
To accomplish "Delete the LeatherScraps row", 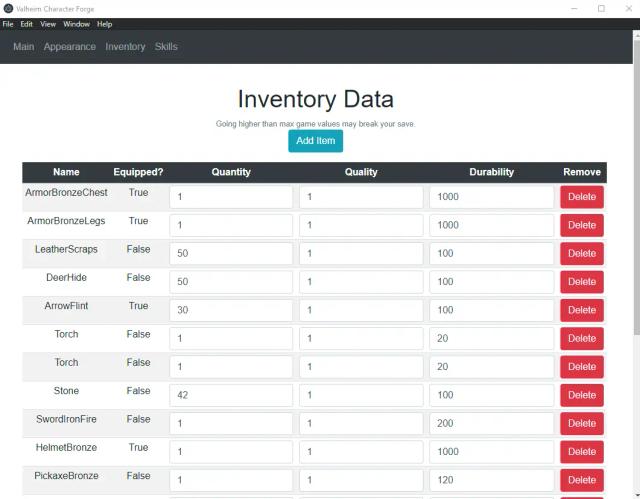I will coord(582,253).
